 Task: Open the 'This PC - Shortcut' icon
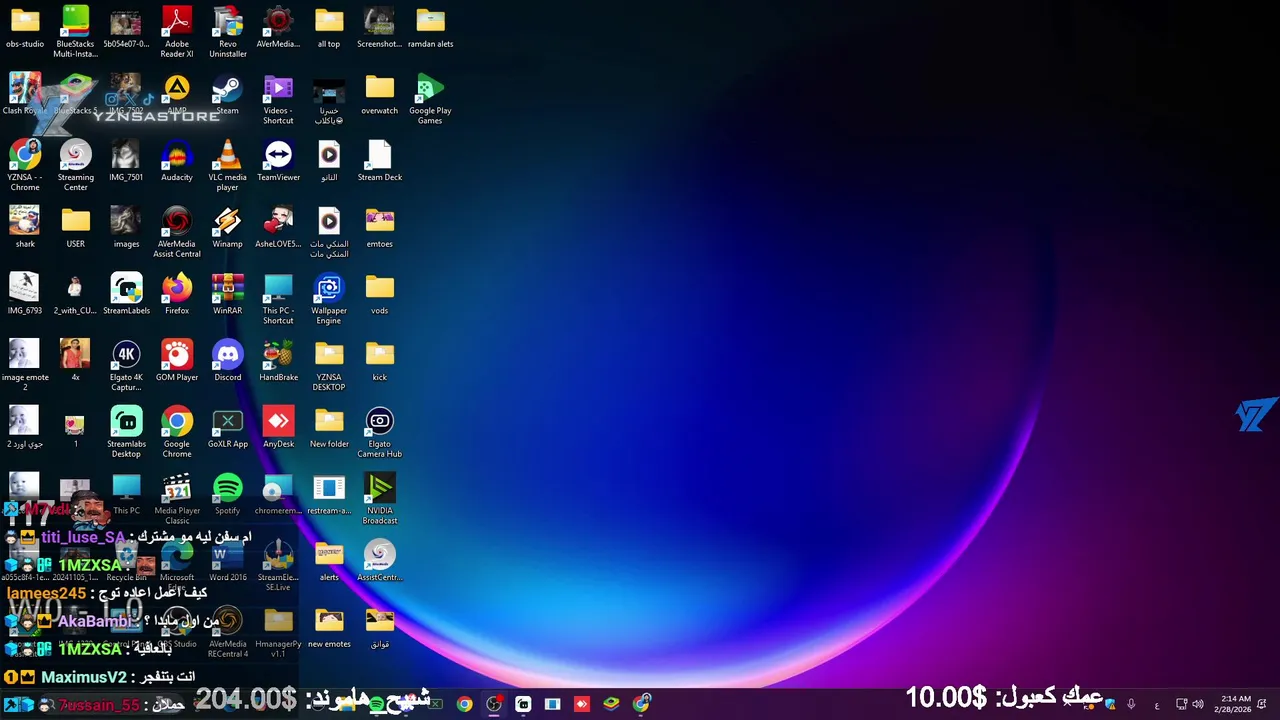click(x=278, y=299)
